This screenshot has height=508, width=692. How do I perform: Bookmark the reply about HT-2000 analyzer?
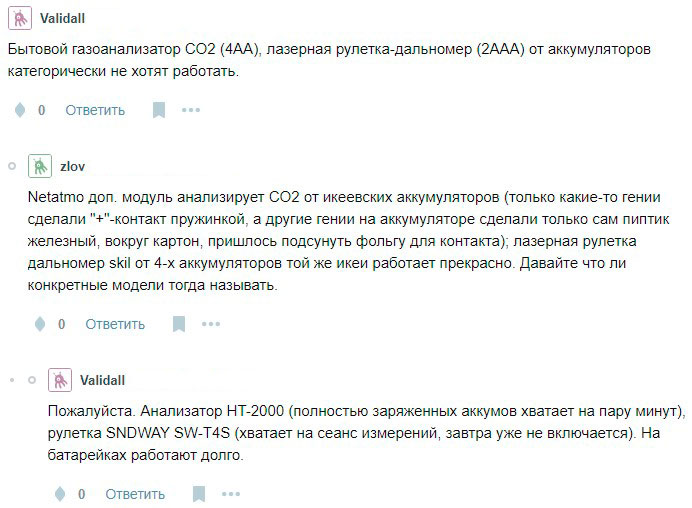tap(199, 494)
